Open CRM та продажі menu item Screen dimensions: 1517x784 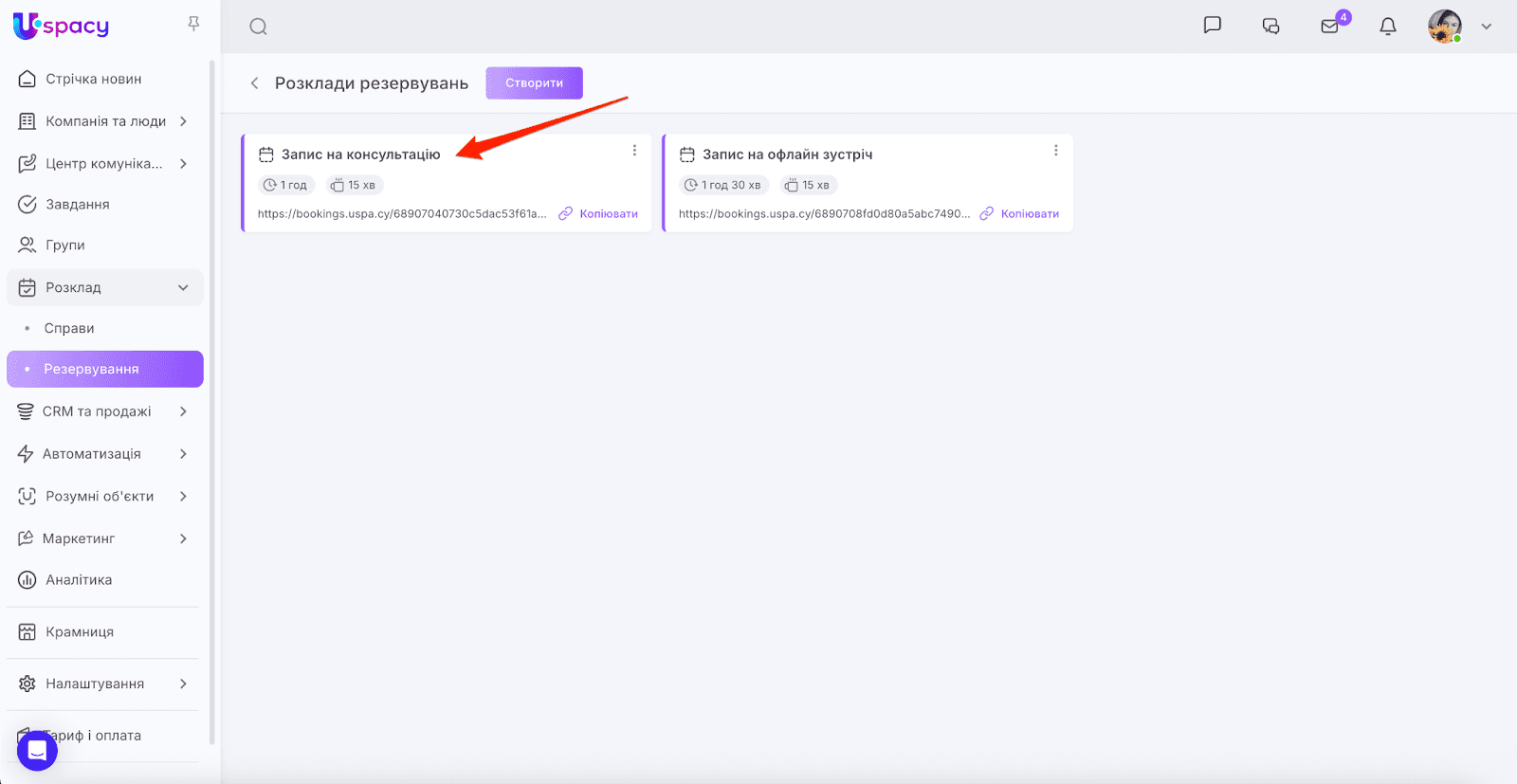coord(97,411)
